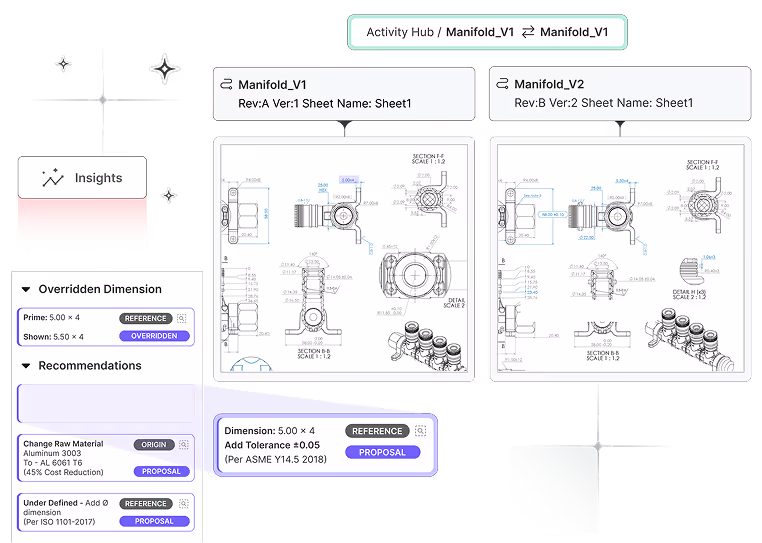Click PROPOSAL badge on Add Tolerance card
The width and height of the screenshot is (762, 543).
click(x=382, y=452)
